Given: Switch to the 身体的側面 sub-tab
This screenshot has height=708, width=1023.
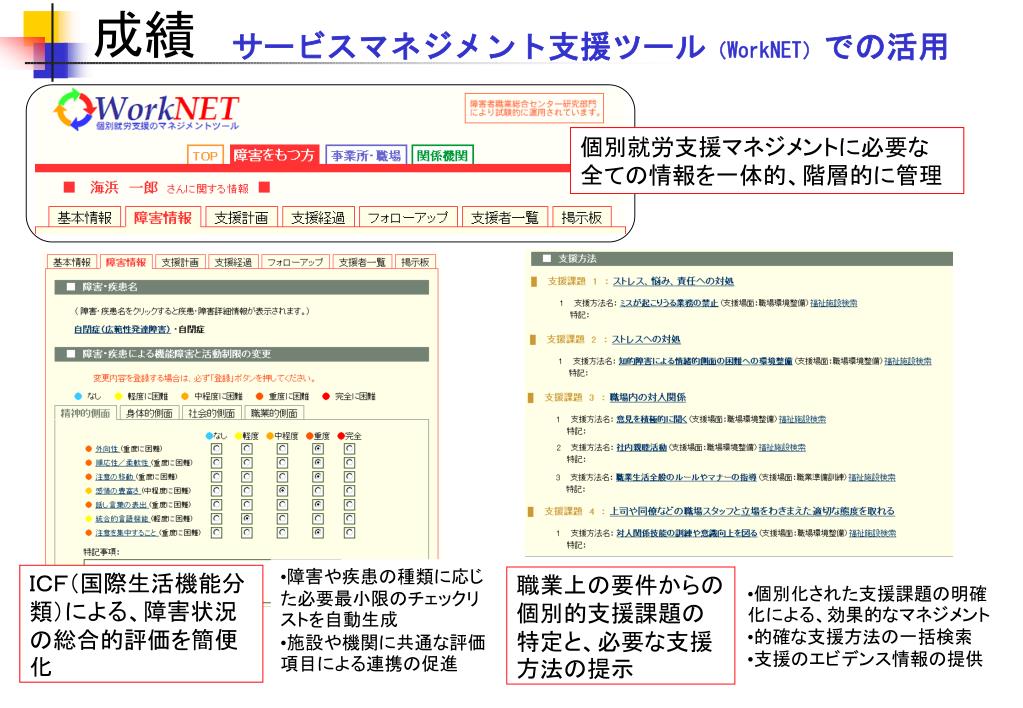Looking at the screenshot, I should click(149, 413).
